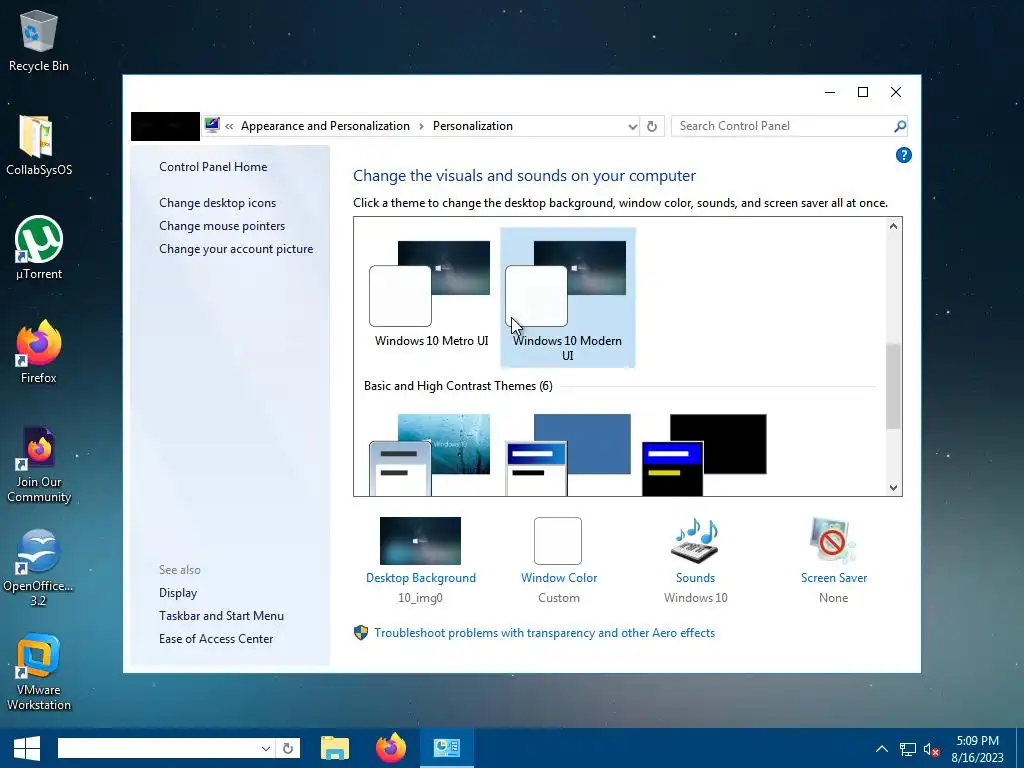1024x768 pixels.
Task: Minimize the Personalization window
Action: 830,92
